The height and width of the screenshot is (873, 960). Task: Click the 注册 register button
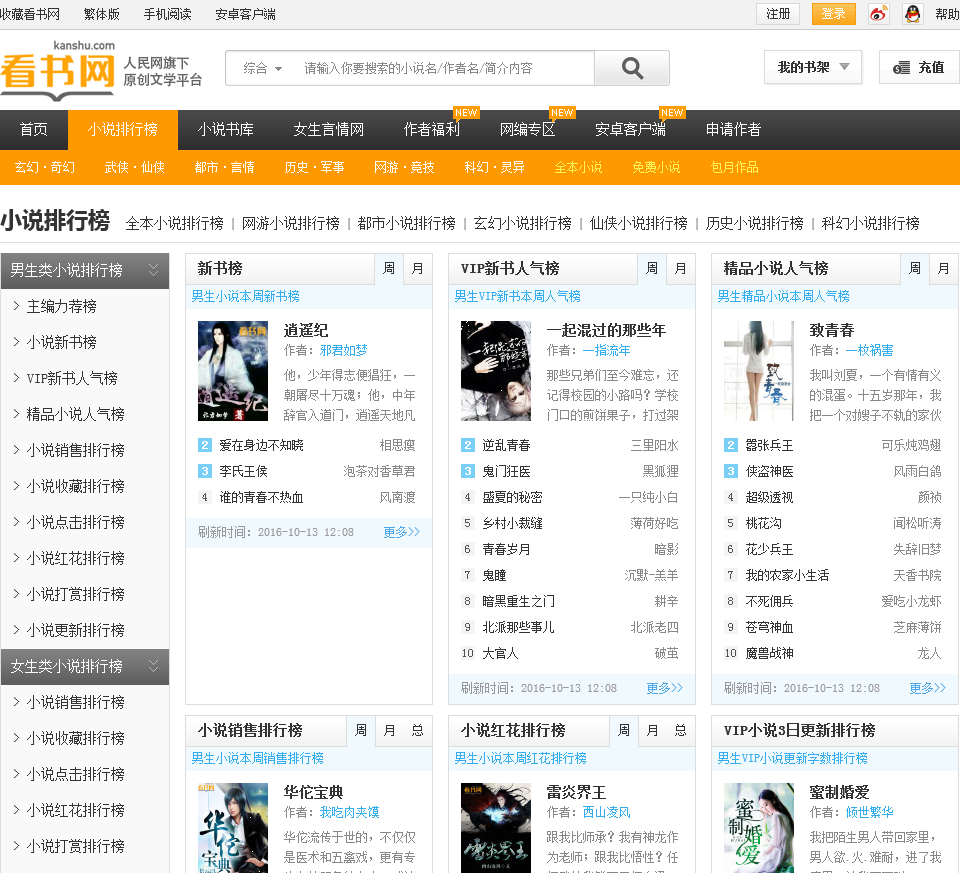(x=778, y=13)
